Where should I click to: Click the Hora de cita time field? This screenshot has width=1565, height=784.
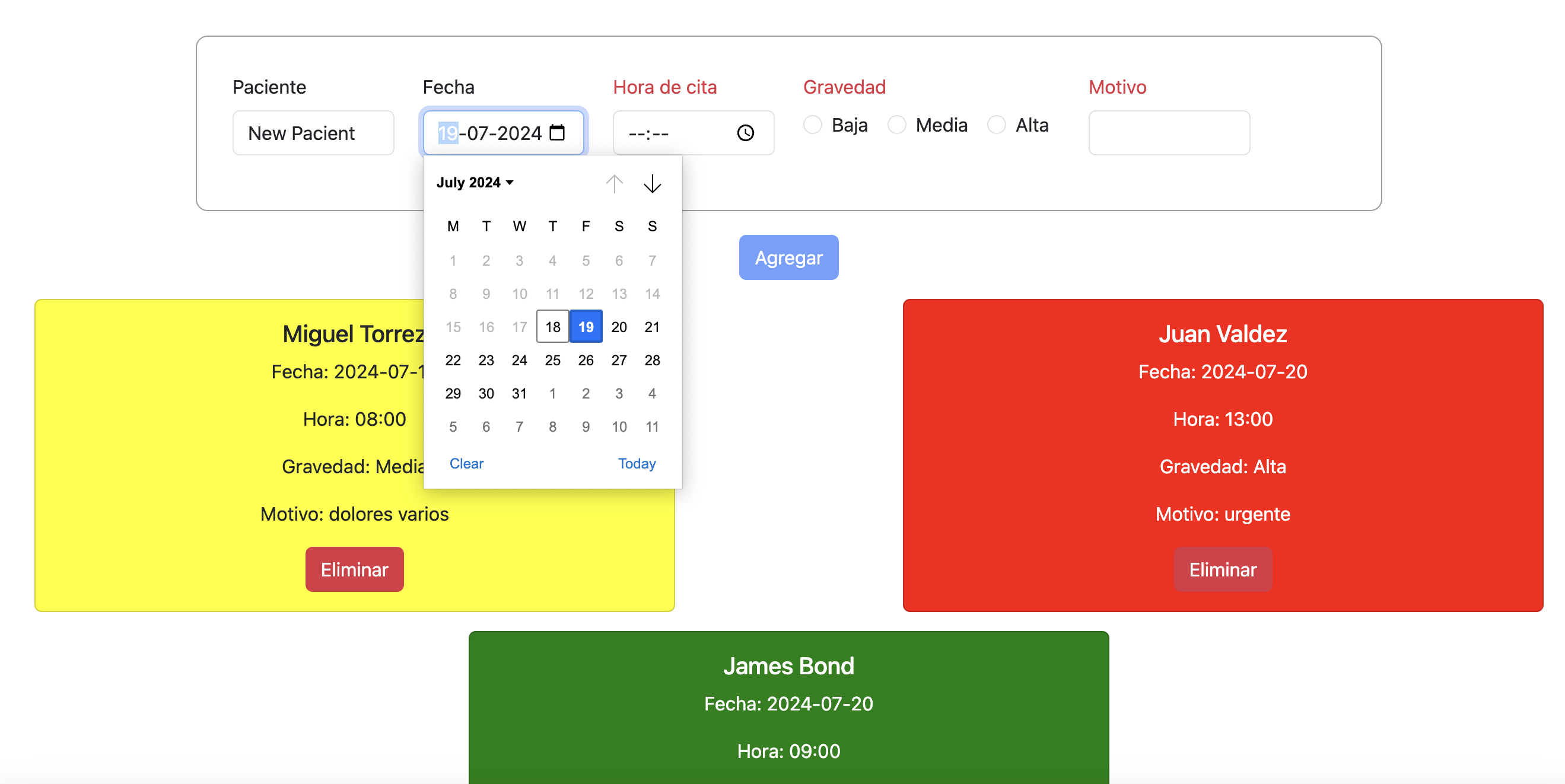click(x=693, y=133)
